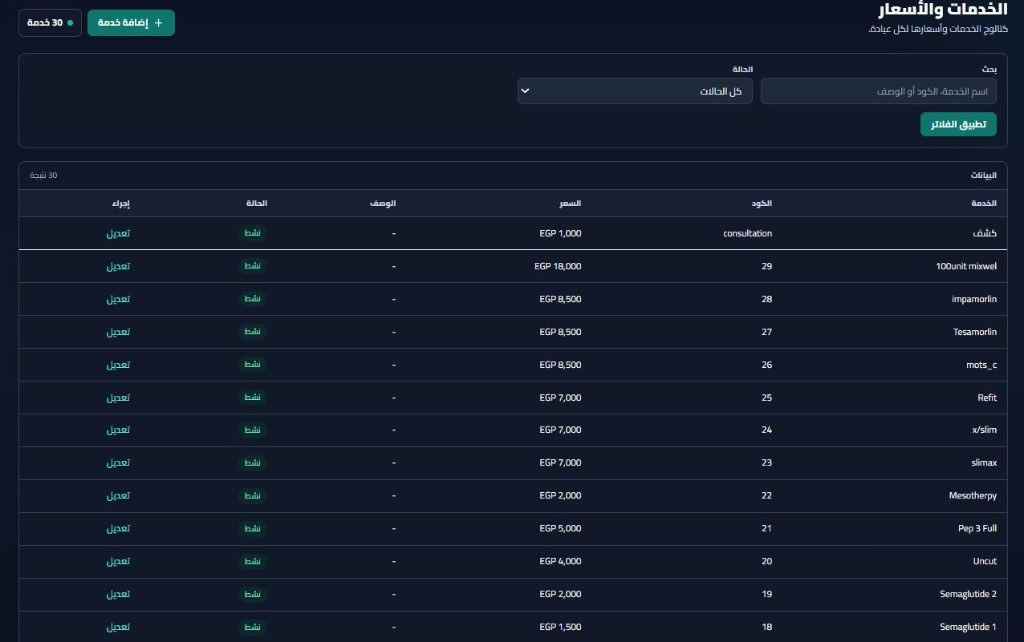Click the الوصف column header
This screenshot has width=1024, height=642.
click(x=383, y=203)
